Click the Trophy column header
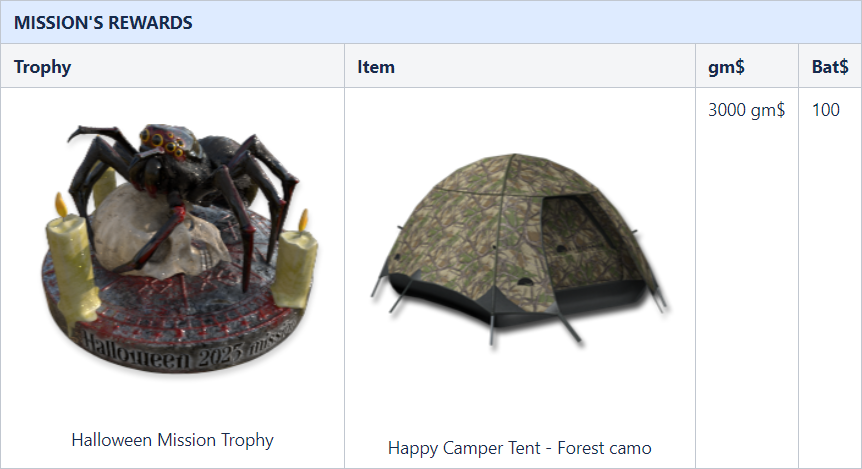 tap(42, 67)
